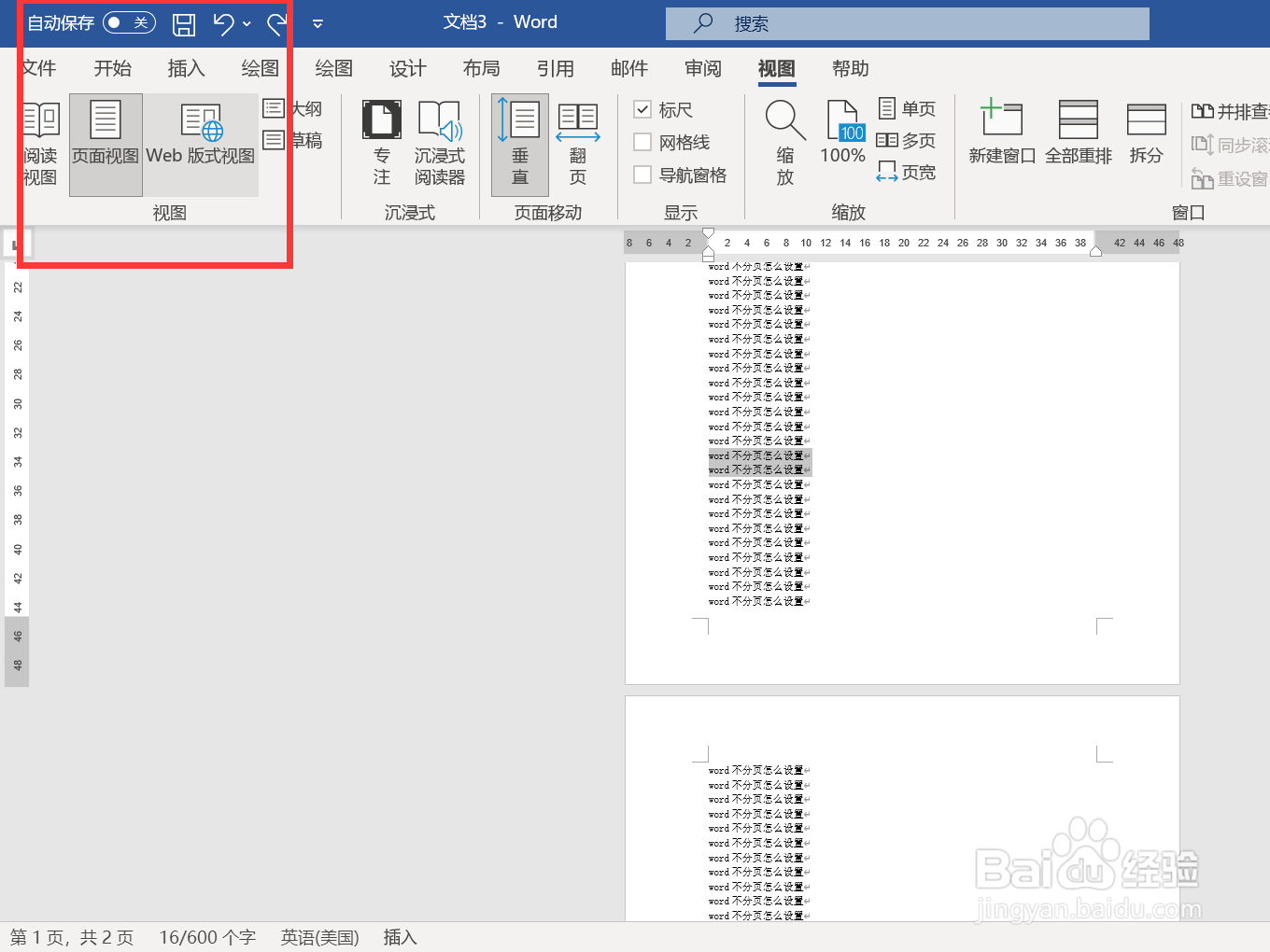Click the language indicator 英语(美国)
The width and height of the screenshot is (1270, 952).
coord(320,937)
